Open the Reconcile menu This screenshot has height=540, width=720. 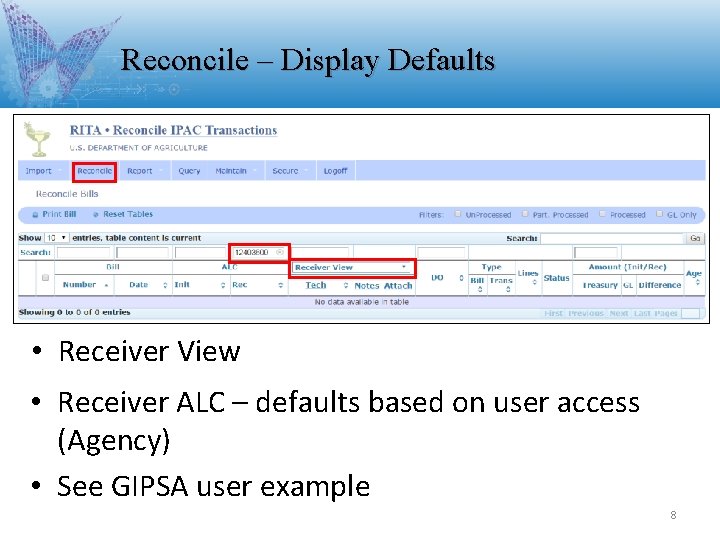pos(95,171)
